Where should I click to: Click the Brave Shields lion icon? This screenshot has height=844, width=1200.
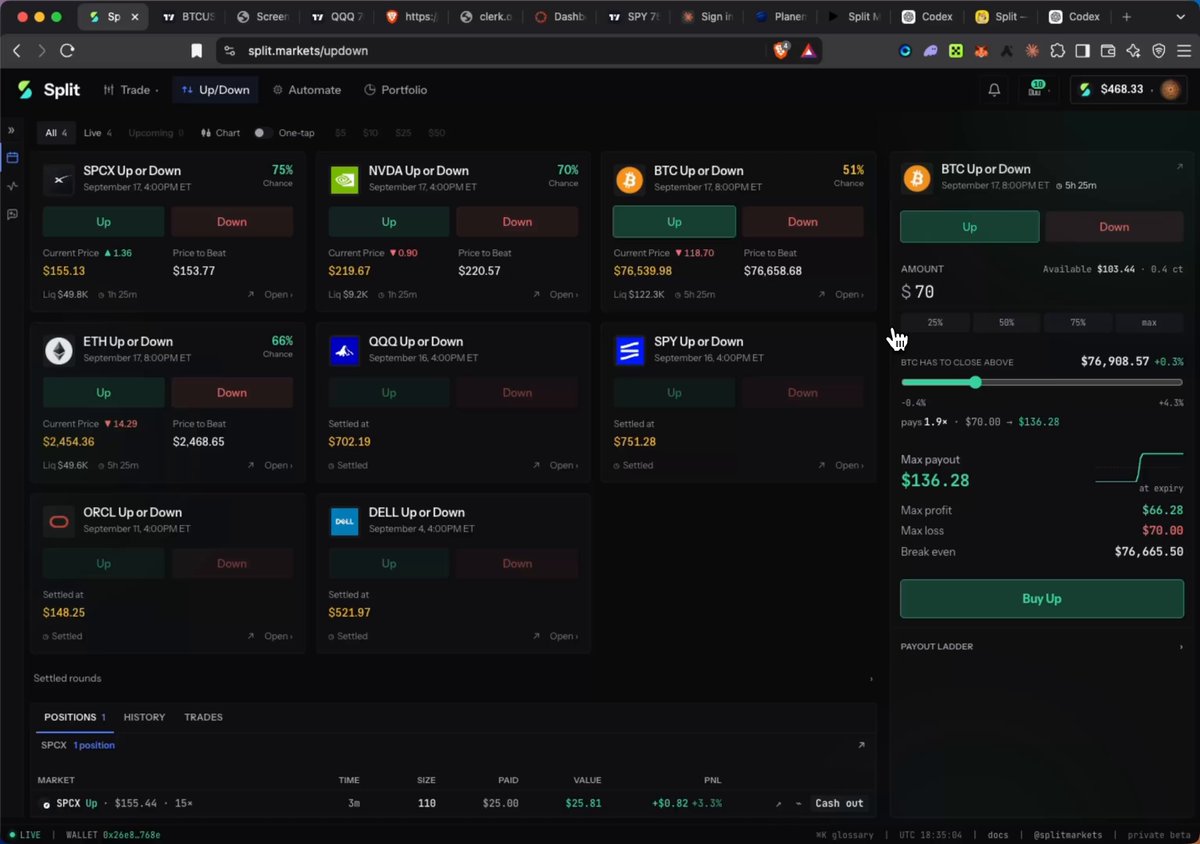[x=781, y=51]
